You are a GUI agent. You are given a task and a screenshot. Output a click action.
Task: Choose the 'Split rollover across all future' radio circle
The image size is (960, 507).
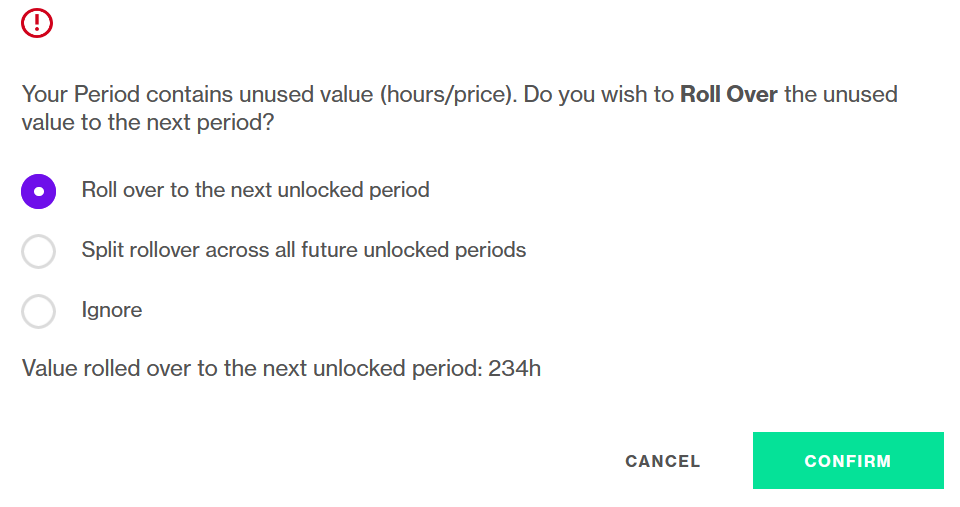pos(39,251)
